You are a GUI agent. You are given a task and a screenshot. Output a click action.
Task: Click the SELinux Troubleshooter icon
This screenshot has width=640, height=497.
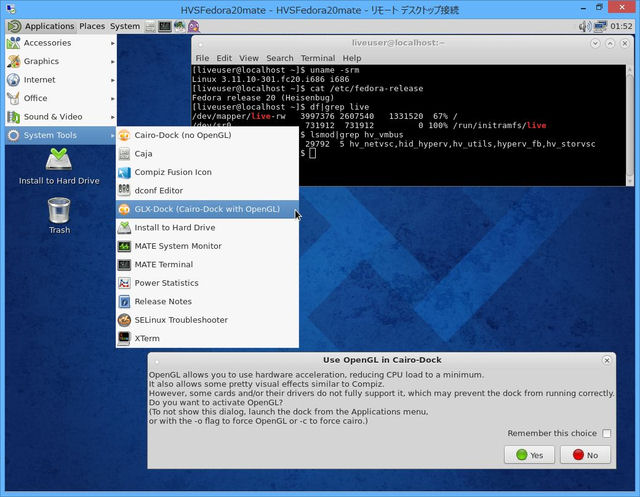[124, 320]
